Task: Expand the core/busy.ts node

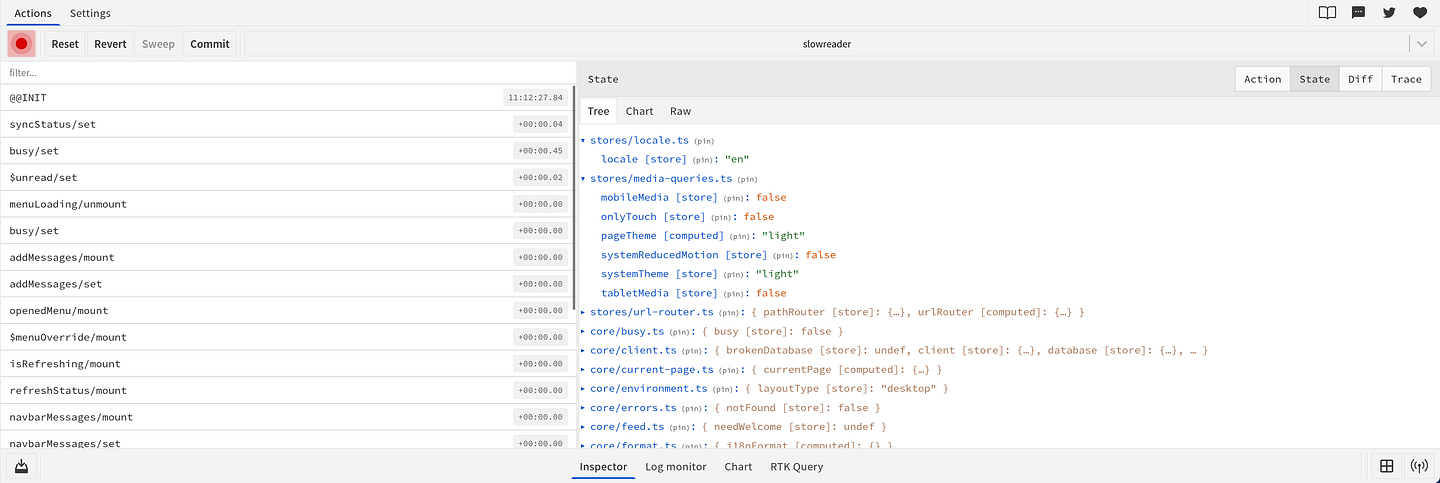Action: click(x=584, y=331)
